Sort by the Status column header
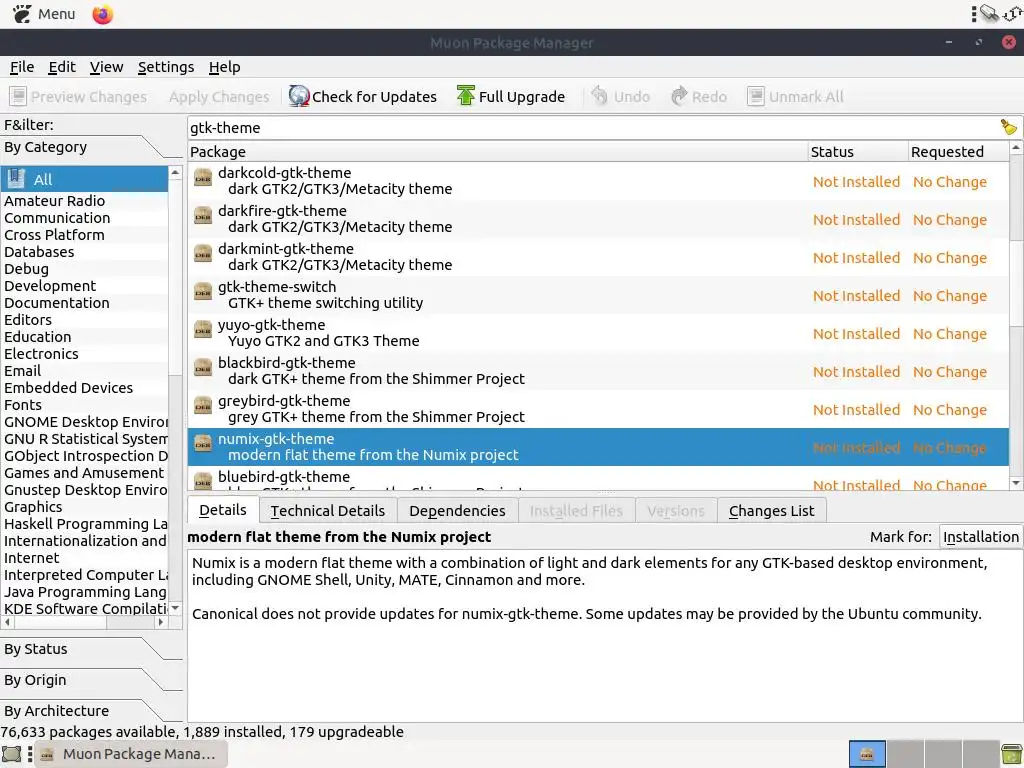 pyautogui.click(x=857, y=152)
